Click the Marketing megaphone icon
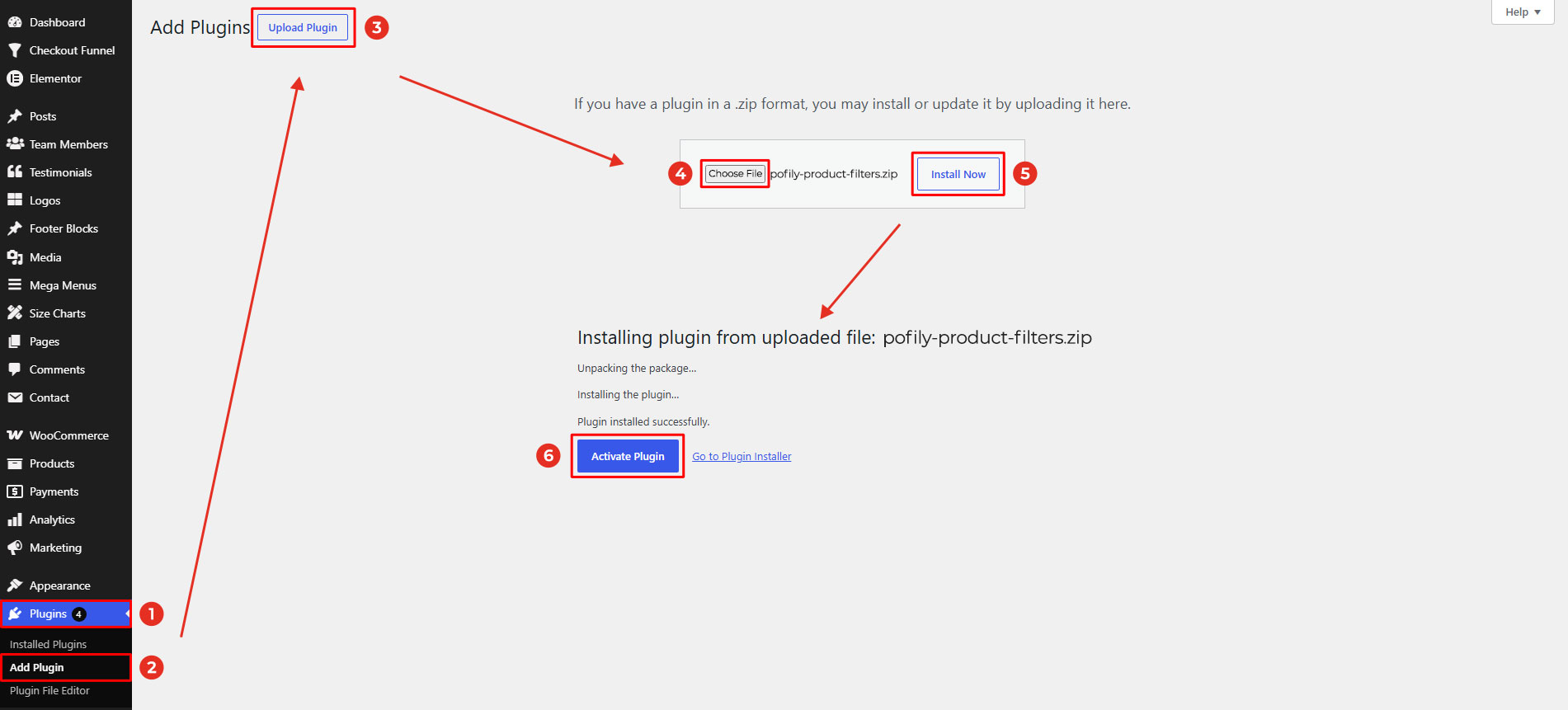The width and height of the screenshot is (1568, 710). (15, 548)
